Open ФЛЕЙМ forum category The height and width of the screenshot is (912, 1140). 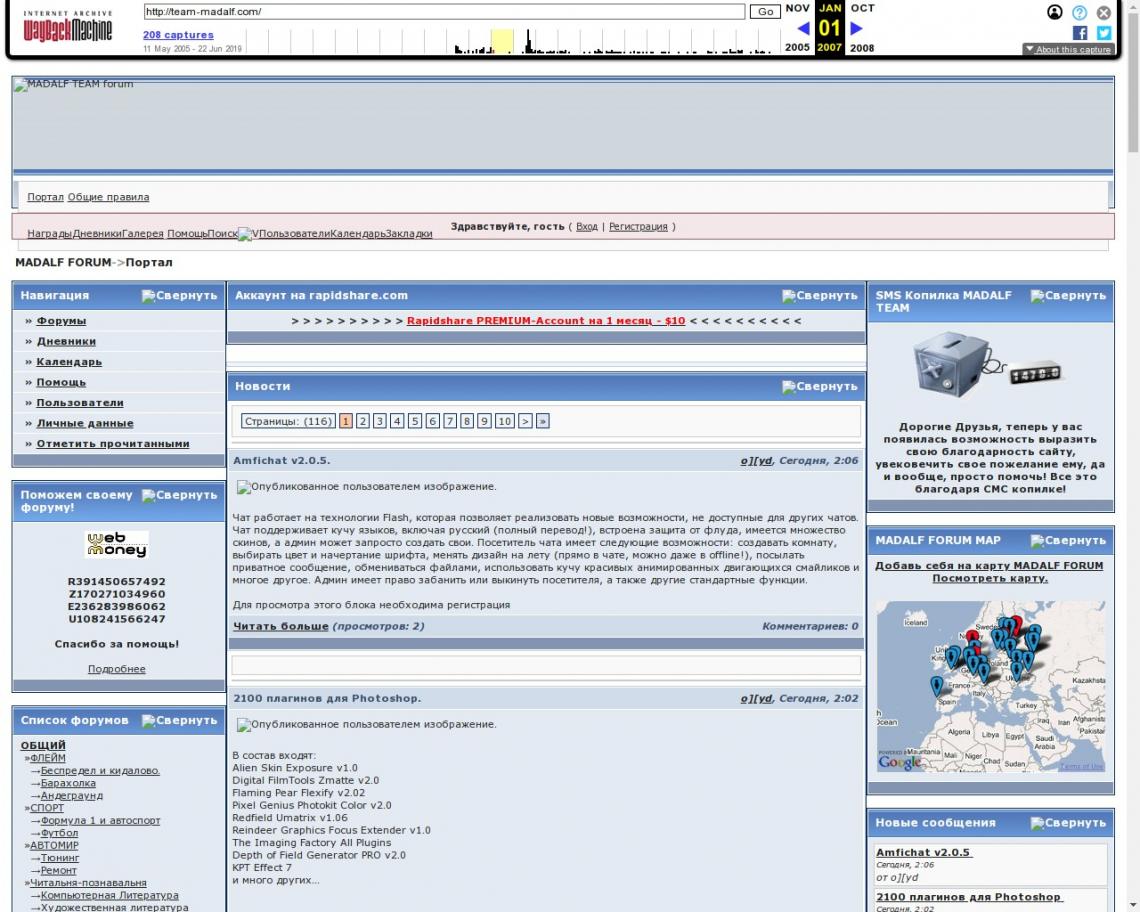[48, 758]
